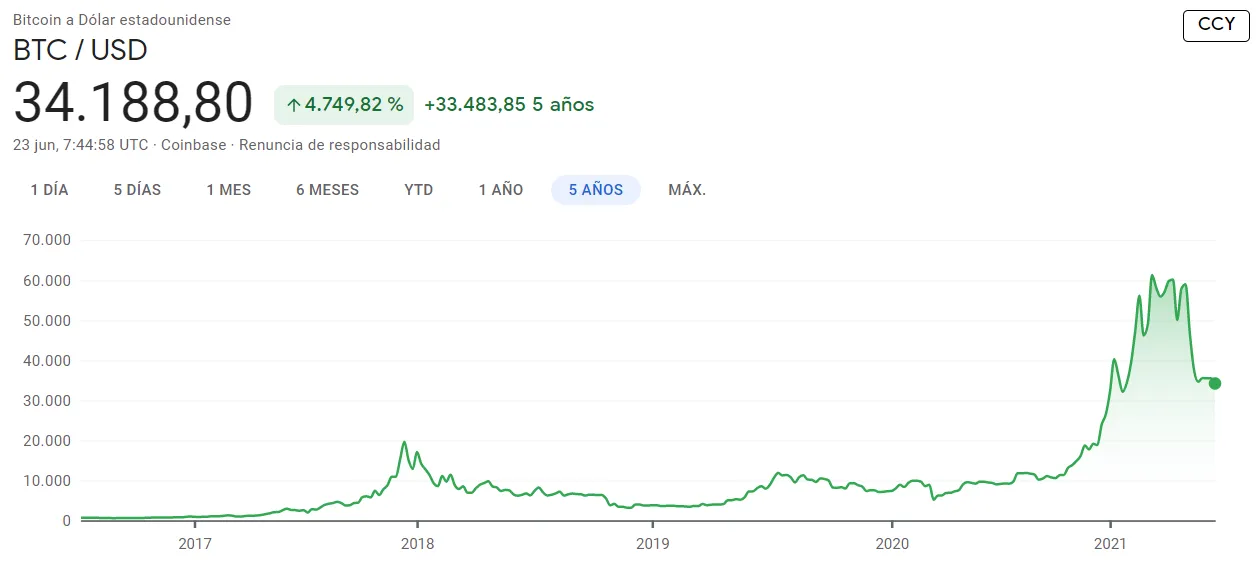
Task: Click the +33.483,85 5 años change text
Action: [x=509, y=105]
